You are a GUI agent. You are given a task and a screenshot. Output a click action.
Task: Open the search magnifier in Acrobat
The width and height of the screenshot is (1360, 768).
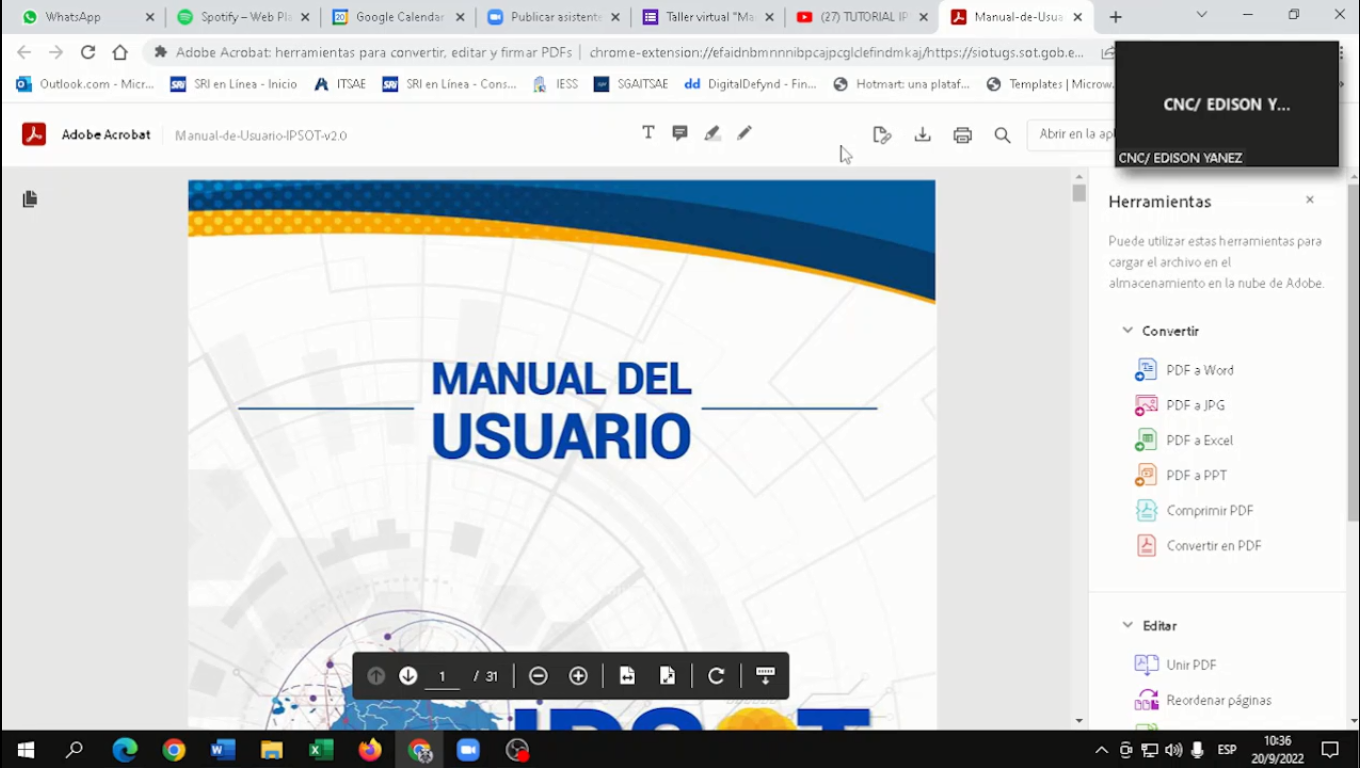pos(1002,135)
